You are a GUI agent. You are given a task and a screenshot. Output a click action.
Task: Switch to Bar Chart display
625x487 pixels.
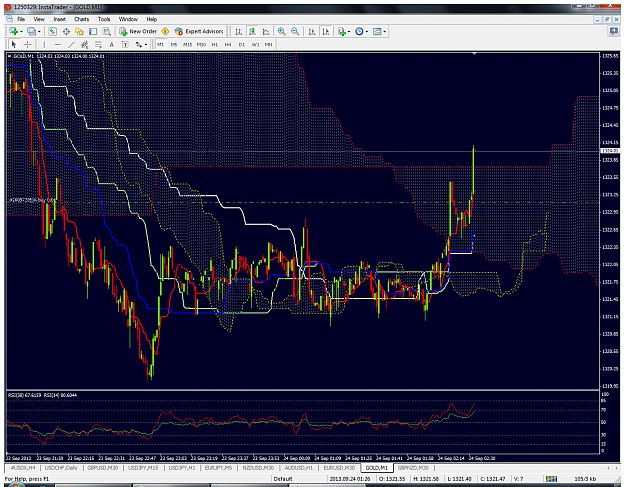(238, 31)
